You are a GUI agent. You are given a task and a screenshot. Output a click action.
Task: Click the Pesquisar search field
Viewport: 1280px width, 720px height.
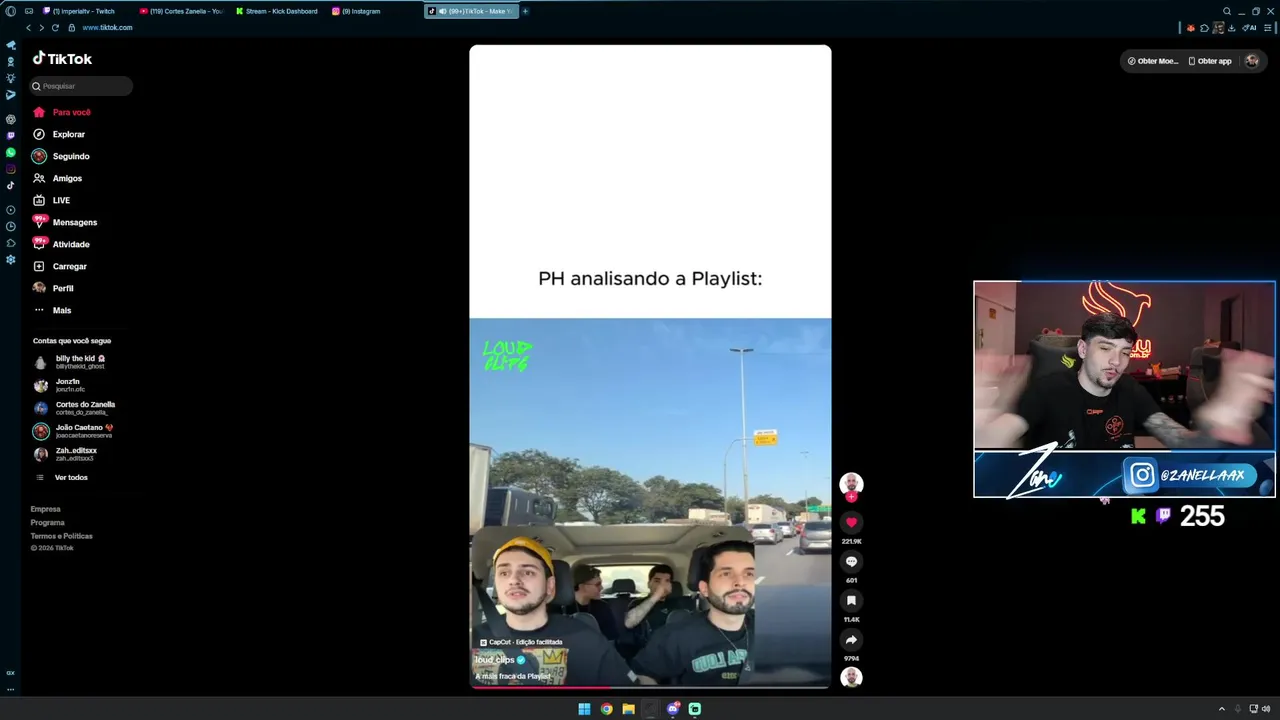click(x=81, y=86)
